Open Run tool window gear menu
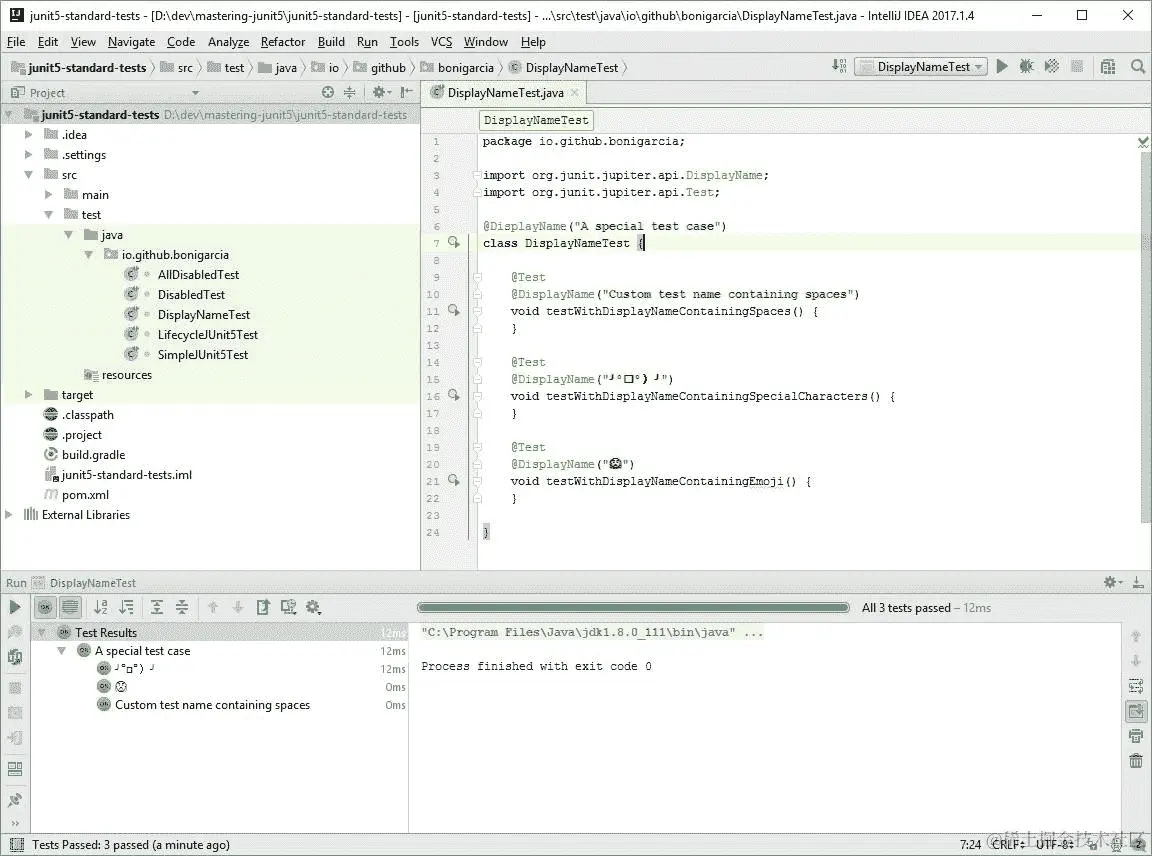This screenshot has height=856, width=1152. pos(1112,582)
